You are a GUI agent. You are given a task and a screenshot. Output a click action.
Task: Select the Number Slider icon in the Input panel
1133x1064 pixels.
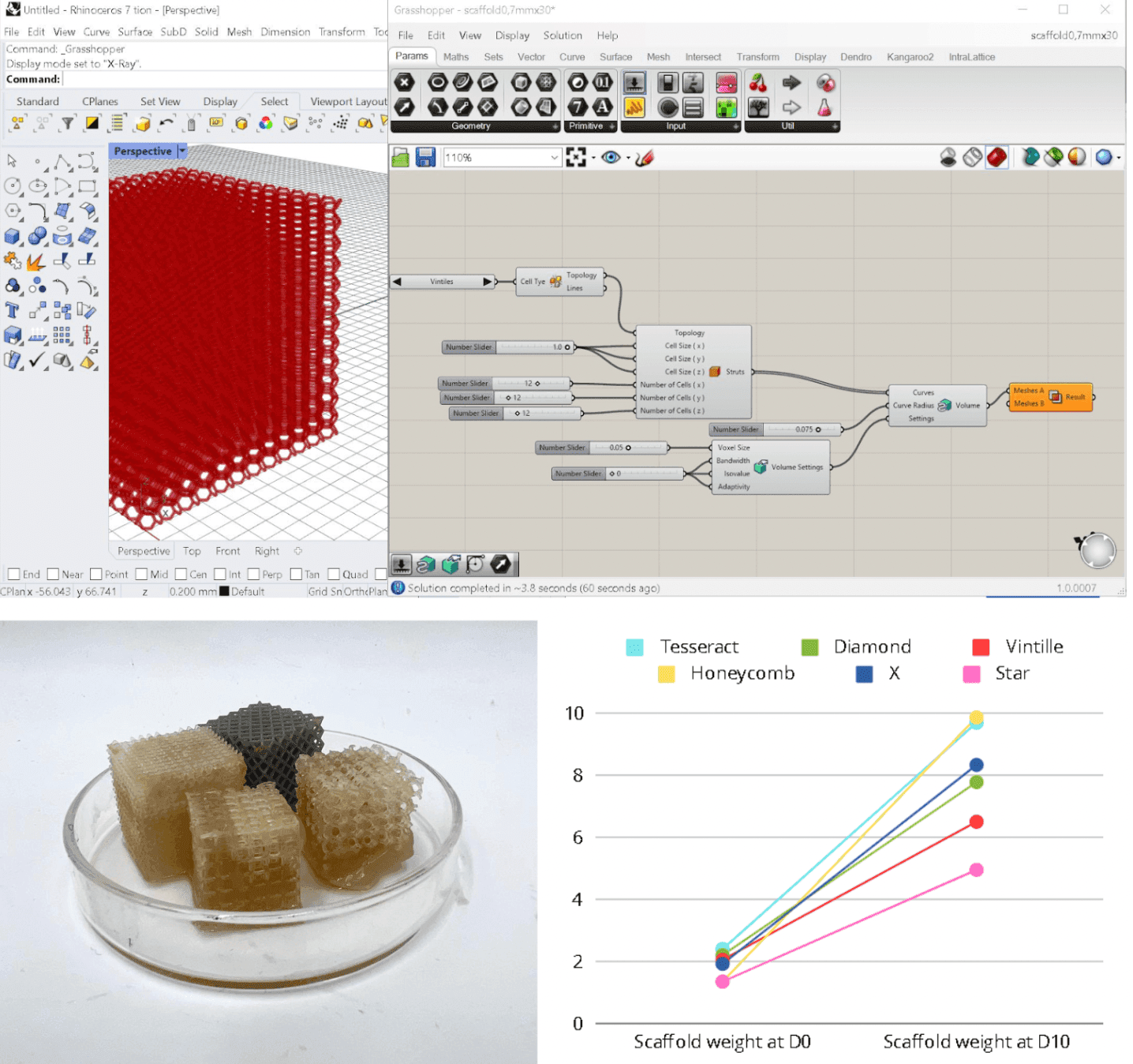(x=634, y=82)
